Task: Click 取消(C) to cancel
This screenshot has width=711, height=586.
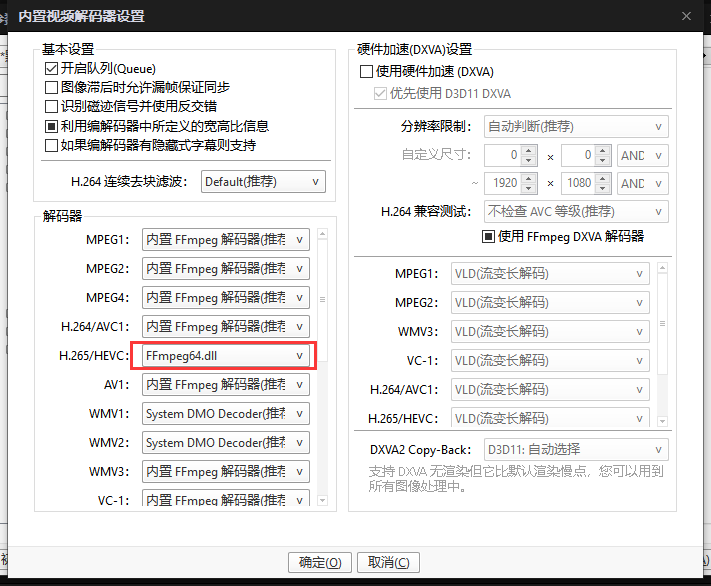Action: [388, 562]
